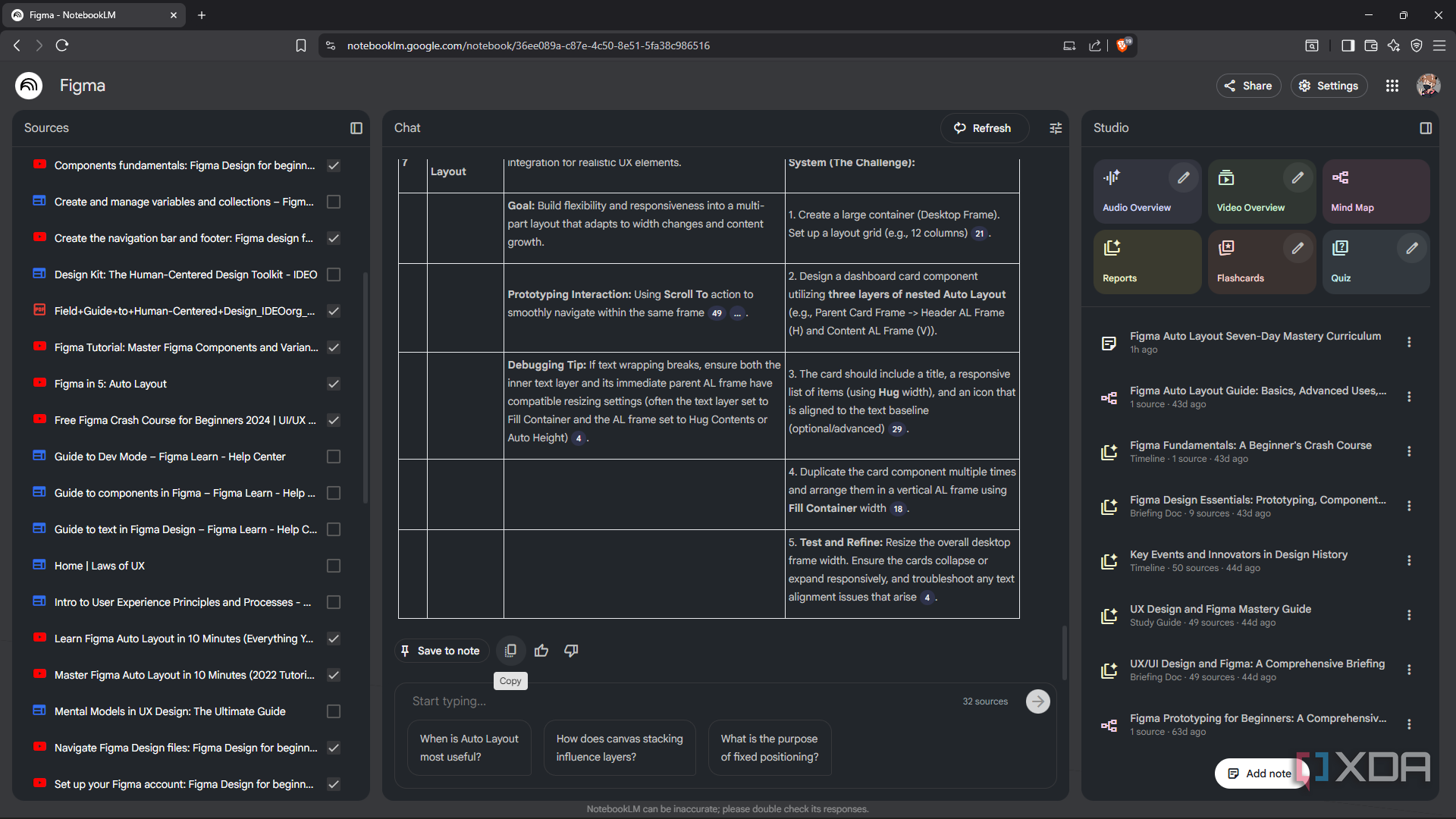Open options for Figma Fundamentals crash course
Image resolution: width=1456 pixels, height=819 pixels.
pos(1409,451)
